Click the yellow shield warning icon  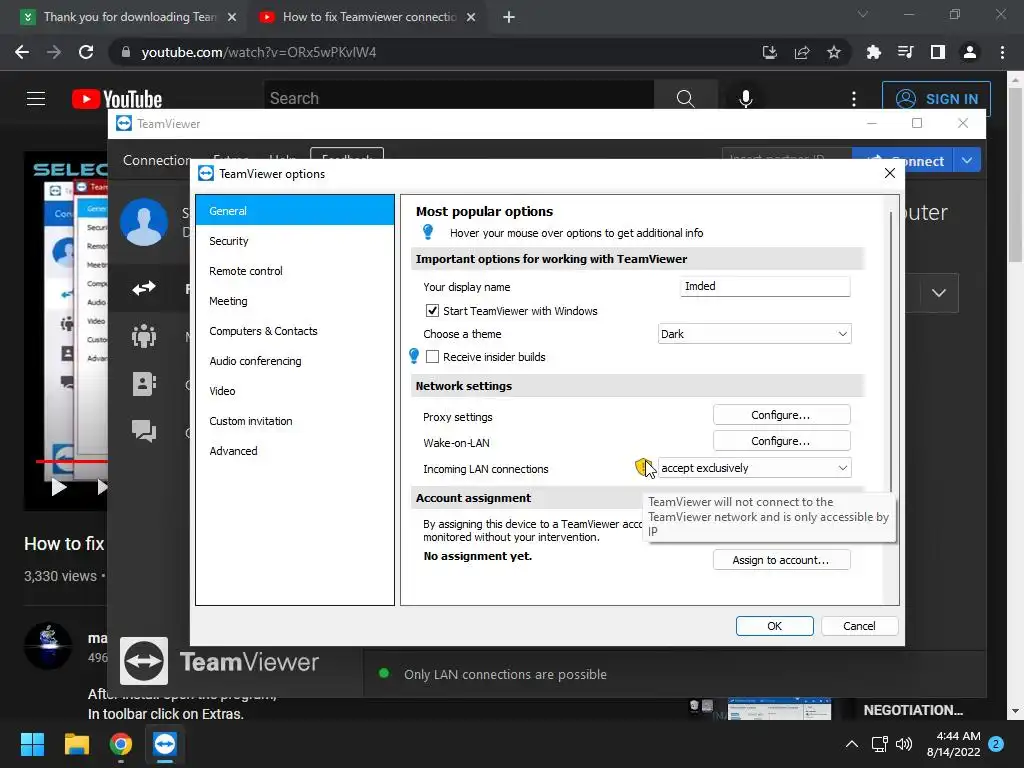(643, 467)
